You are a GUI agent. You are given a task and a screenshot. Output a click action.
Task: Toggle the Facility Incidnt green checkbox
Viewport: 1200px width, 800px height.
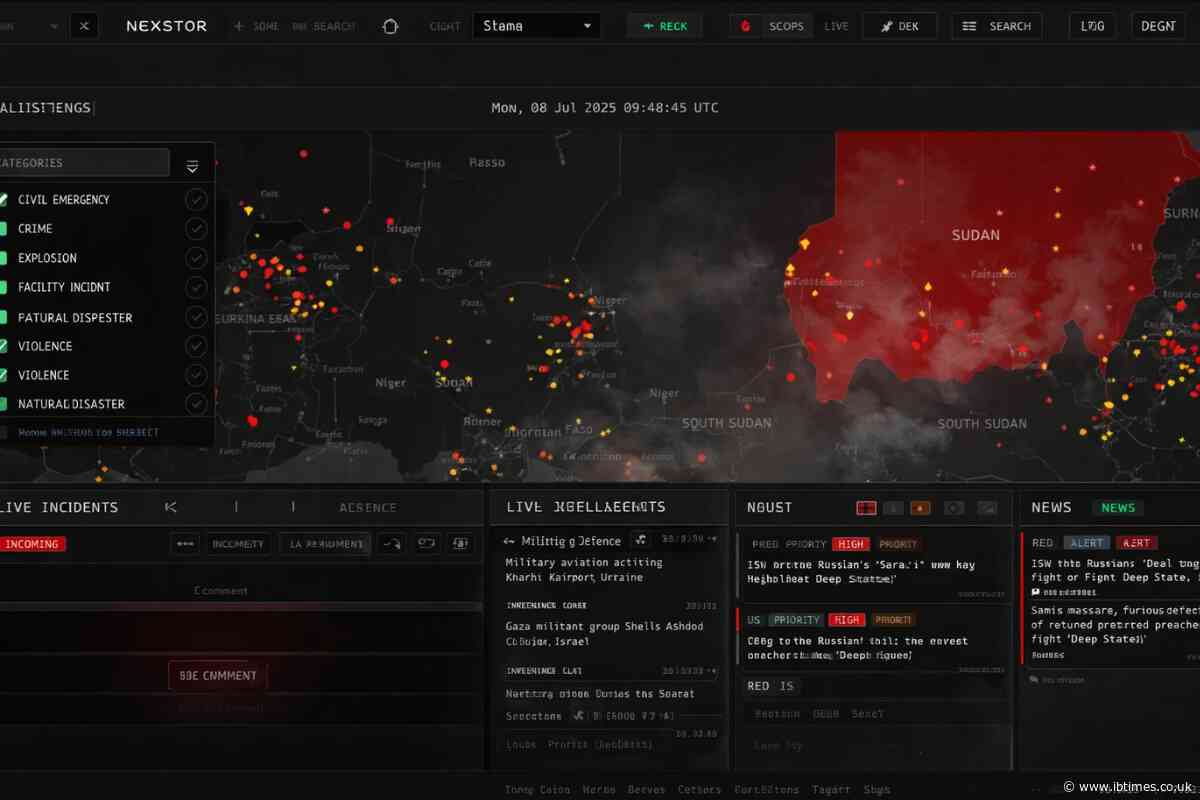(x=3, y=287)
